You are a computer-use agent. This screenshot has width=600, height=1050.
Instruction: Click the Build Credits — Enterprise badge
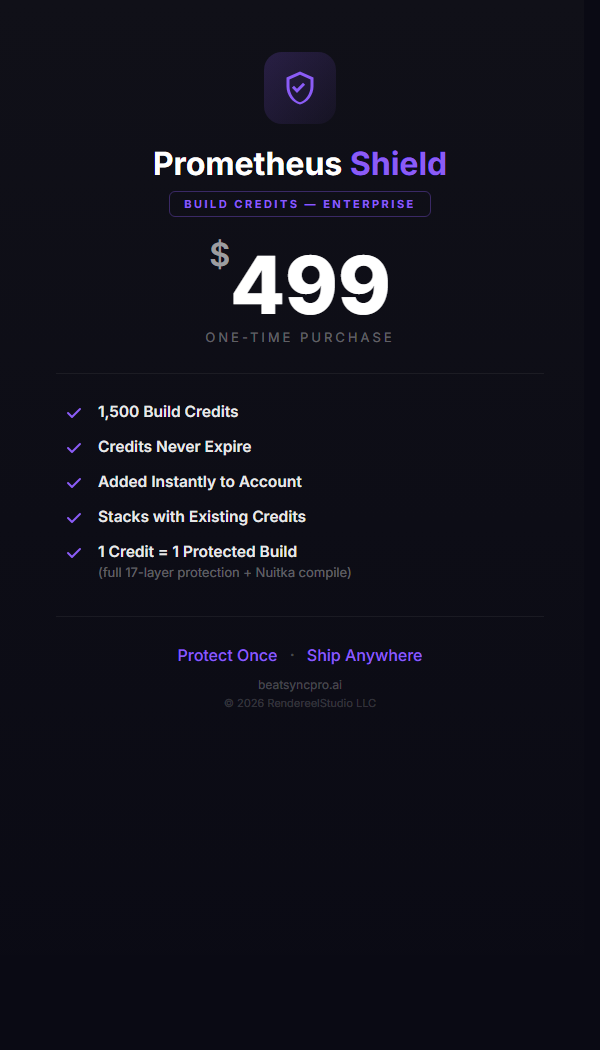coord(299,204)
